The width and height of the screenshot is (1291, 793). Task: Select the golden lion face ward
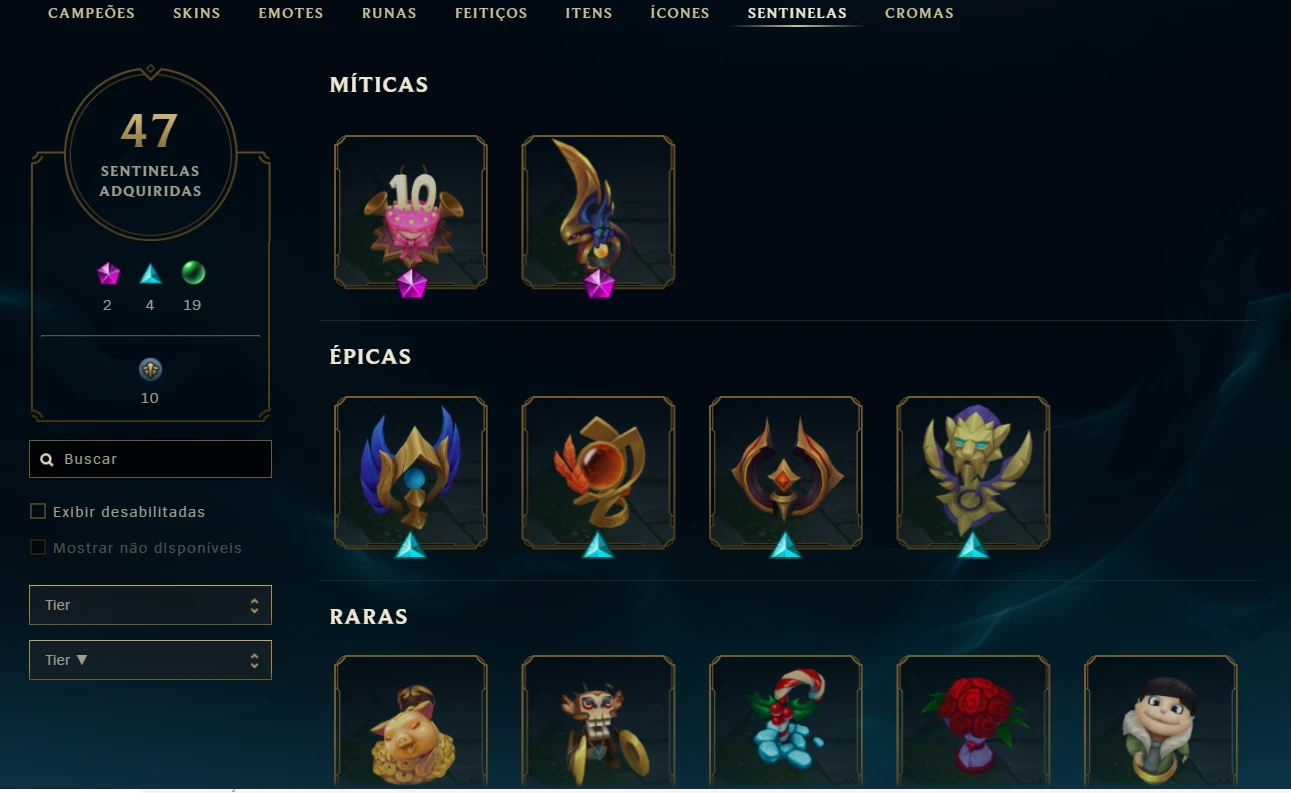[x=973, y=473]
